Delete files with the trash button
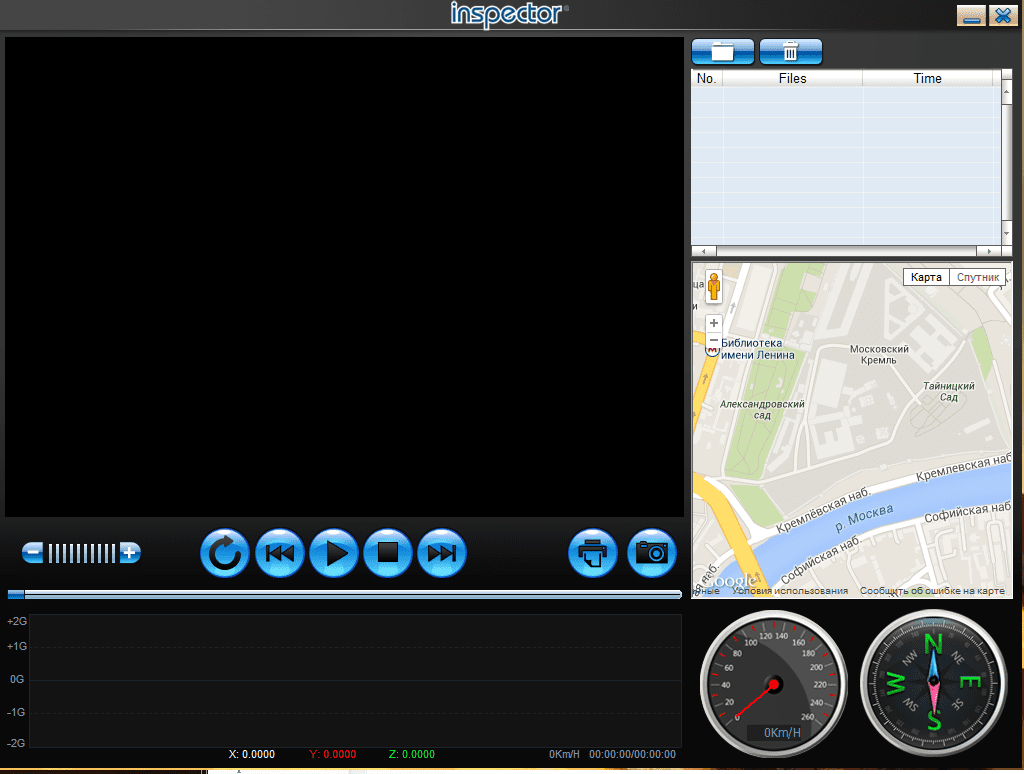 pos(791,52)
